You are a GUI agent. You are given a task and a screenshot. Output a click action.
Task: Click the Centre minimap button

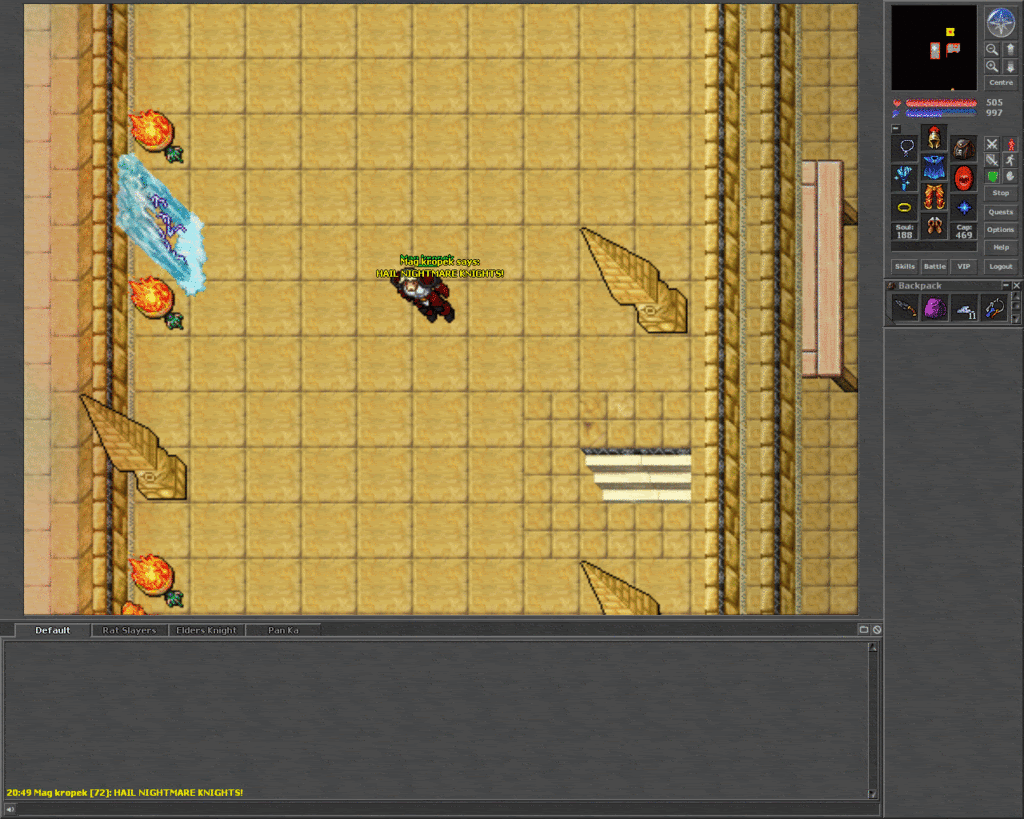coord(1000,83)
